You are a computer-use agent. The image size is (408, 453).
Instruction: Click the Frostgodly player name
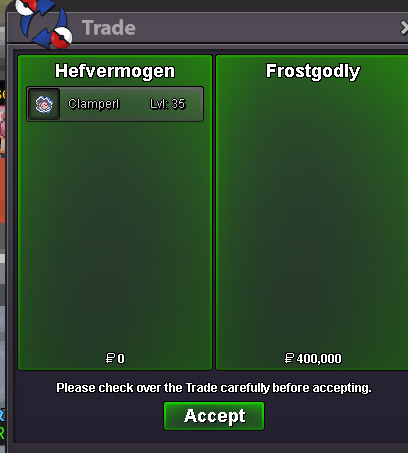pyautogui.click(x=313, y=71)
